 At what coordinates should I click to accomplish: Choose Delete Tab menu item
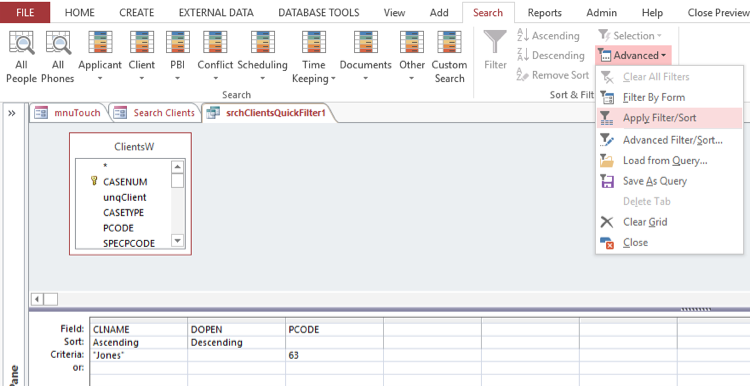[669, 202]
